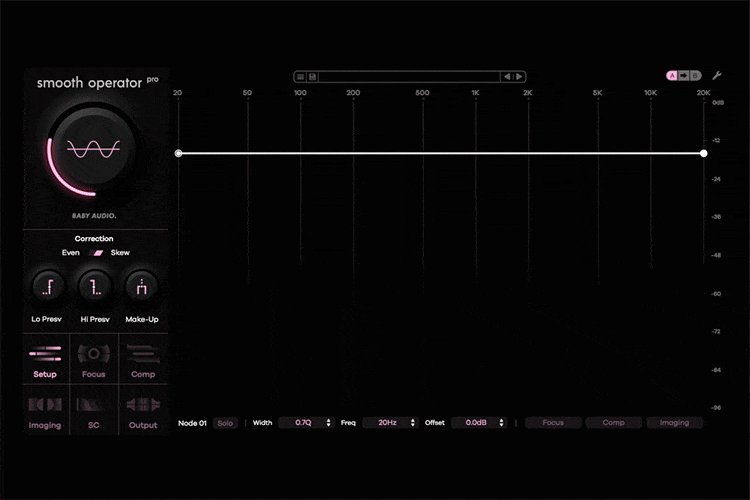Click the Offset stepper arrows

pyautogui.click(x=501, y=422)
